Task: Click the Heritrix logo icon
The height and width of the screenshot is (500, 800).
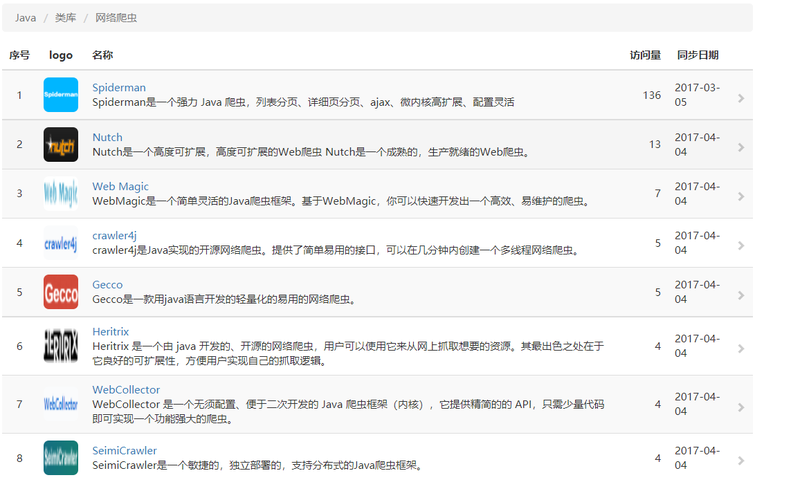Action: pyautogui.click(x=61, y=346)
